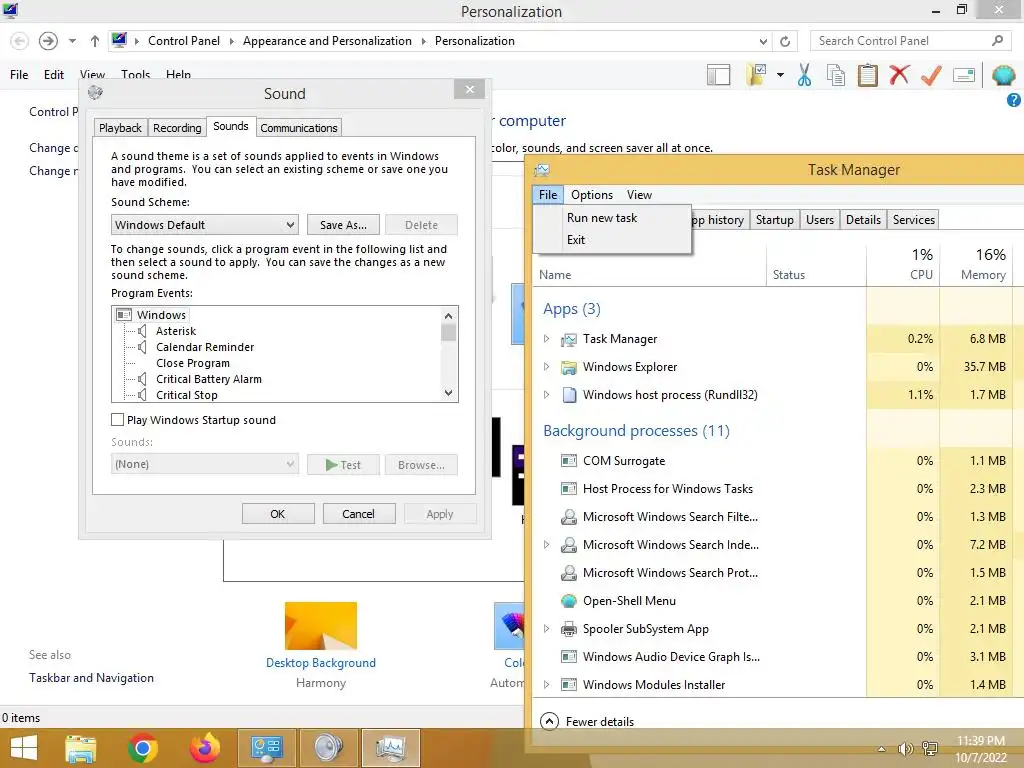The image size is (1024, 768).
Task: Switch to Playback tab in Sound dialog
Action: pos(120,128)
